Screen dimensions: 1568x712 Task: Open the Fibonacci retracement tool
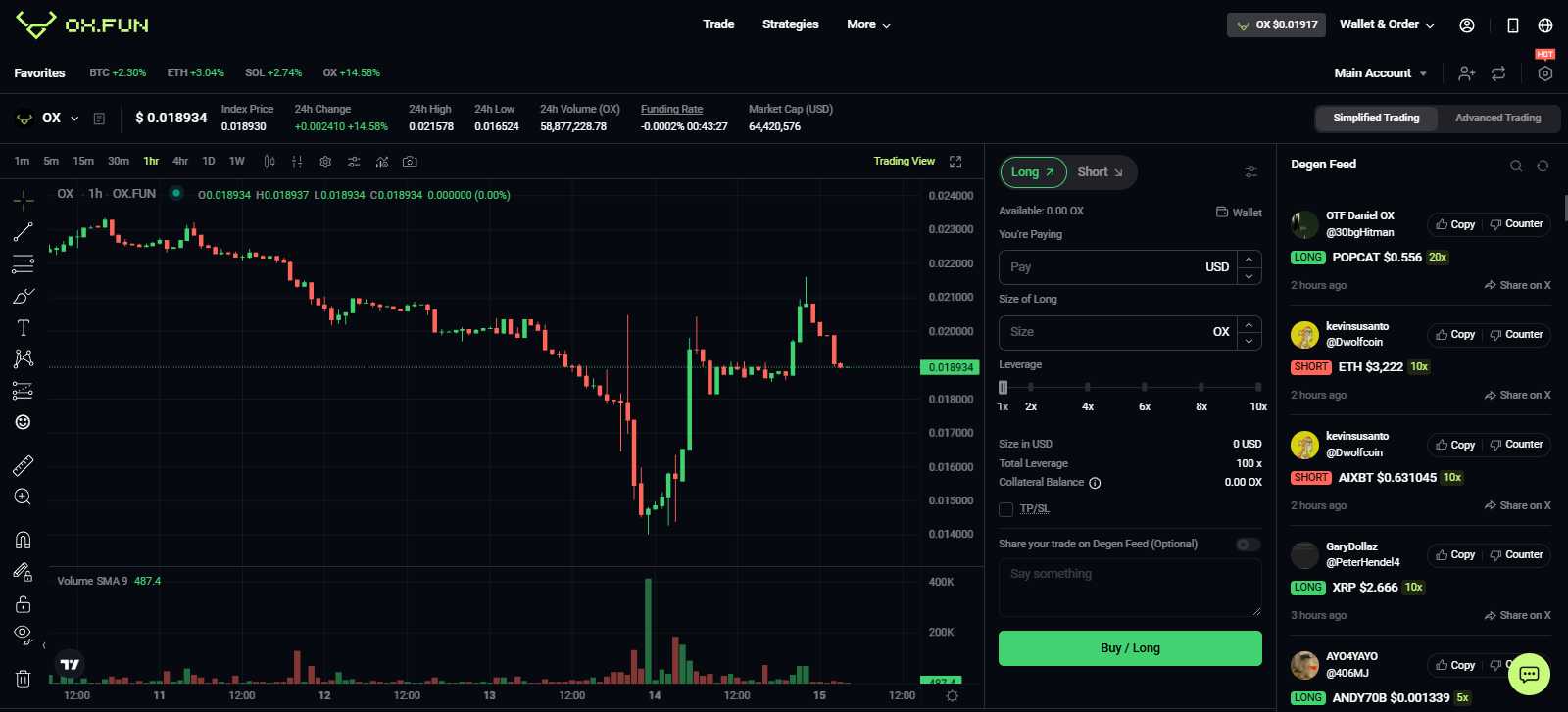click(x=24, y=263)
